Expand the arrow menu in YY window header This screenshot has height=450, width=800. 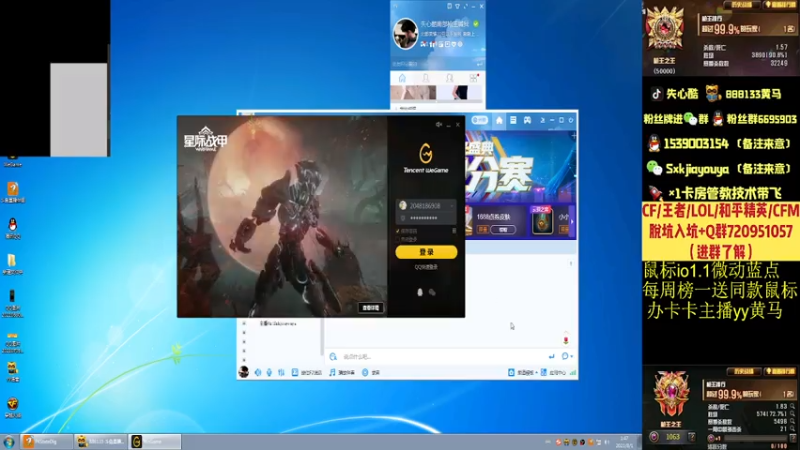[542, 120]
